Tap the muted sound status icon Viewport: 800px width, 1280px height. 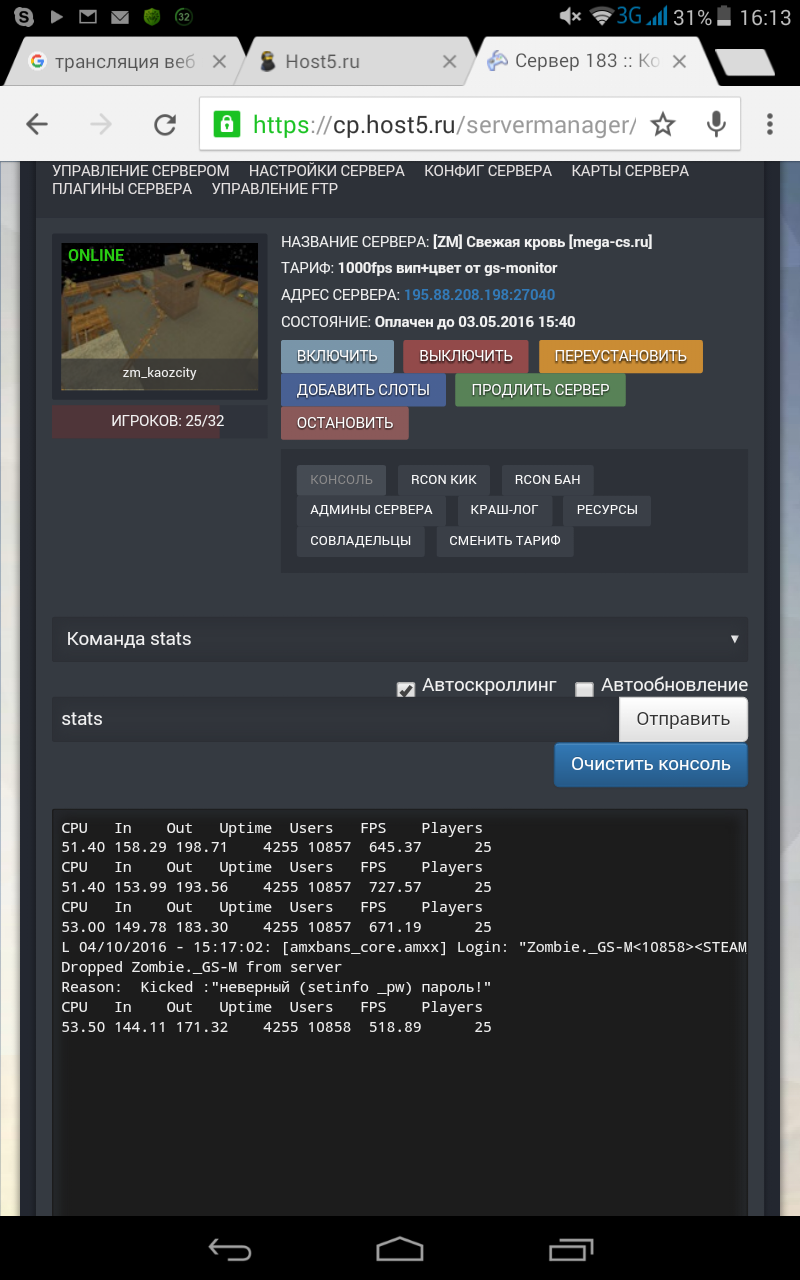pos(570,17)
